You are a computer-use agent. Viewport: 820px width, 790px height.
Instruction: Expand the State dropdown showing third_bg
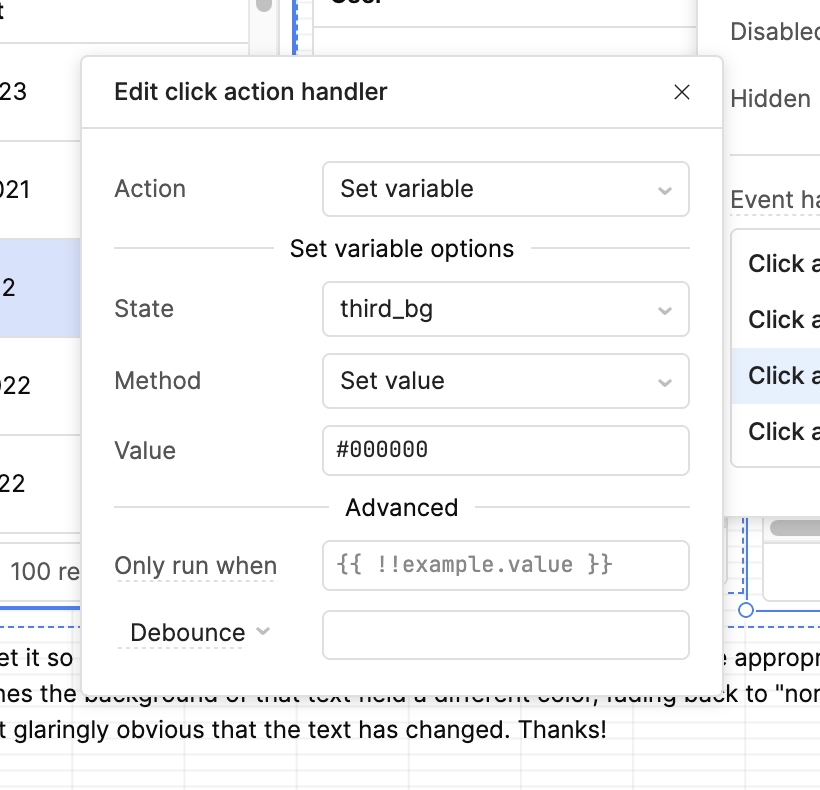click(x=505, y=309)
